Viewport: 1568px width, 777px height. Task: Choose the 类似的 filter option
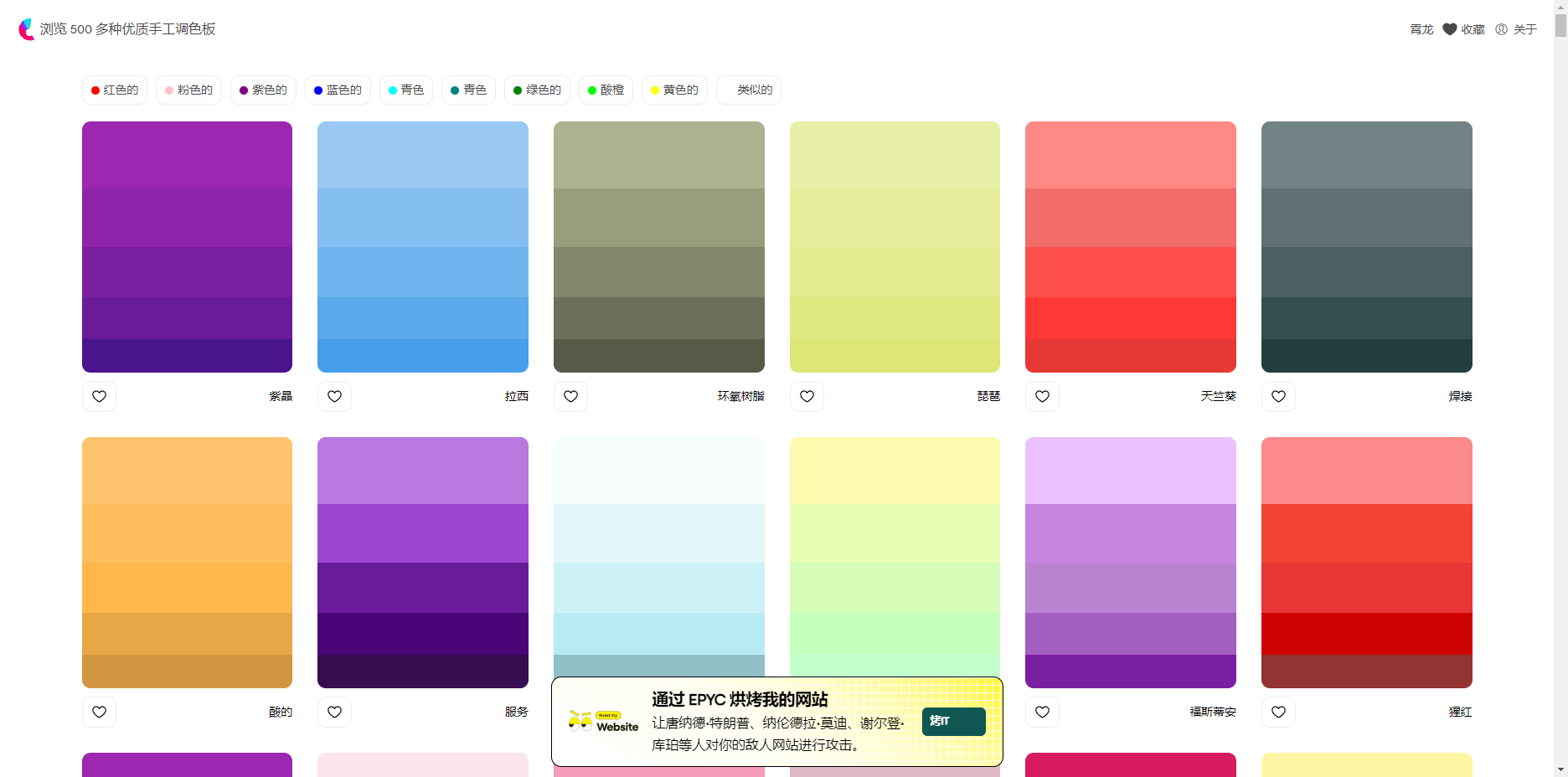click(x=749, y=90)
